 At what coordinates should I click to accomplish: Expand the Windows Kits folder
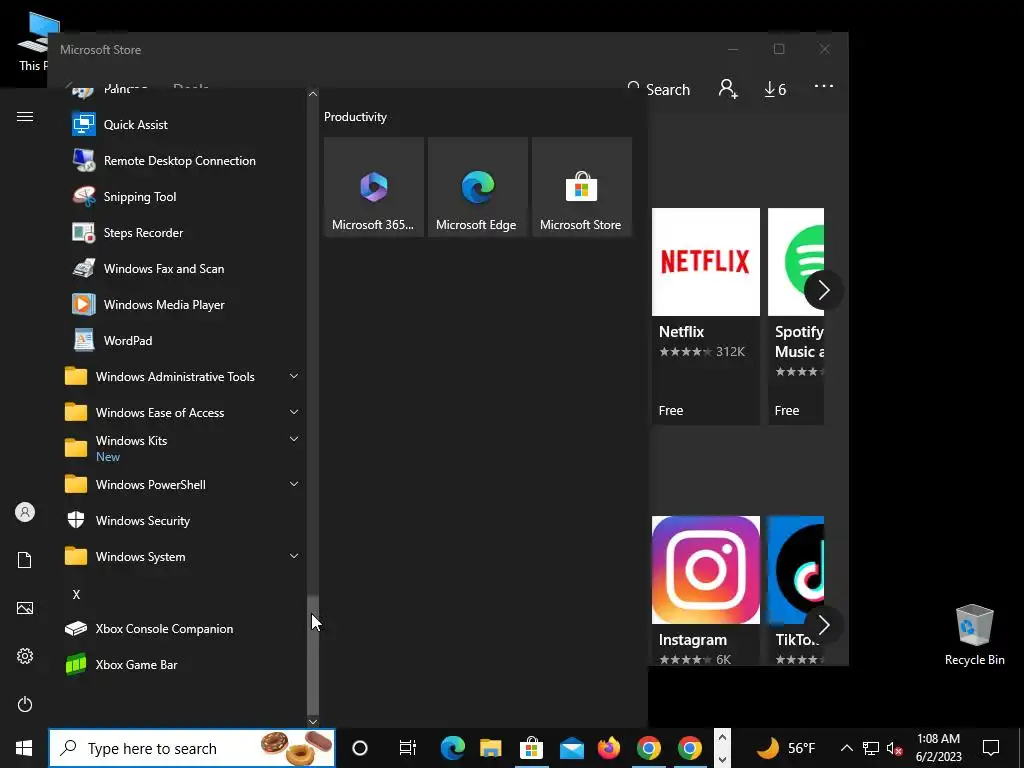pyautogui.click(x=183, y=449)
